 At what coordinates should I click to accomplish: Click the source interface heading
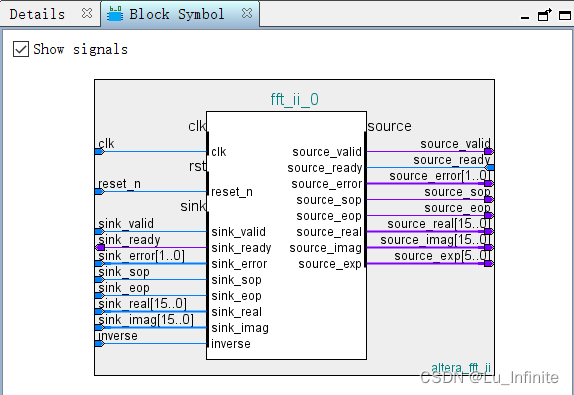click(x=390, y=126)
